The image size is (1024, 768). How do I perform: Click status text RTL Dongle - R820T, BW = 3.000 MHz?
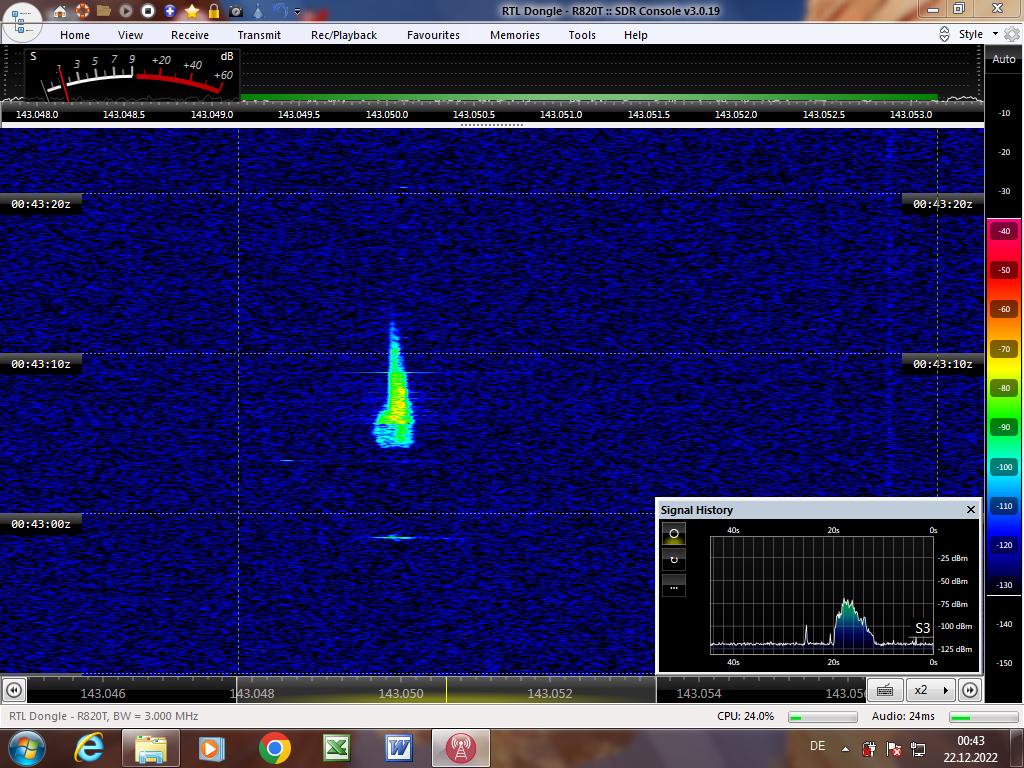pos(104,716)
